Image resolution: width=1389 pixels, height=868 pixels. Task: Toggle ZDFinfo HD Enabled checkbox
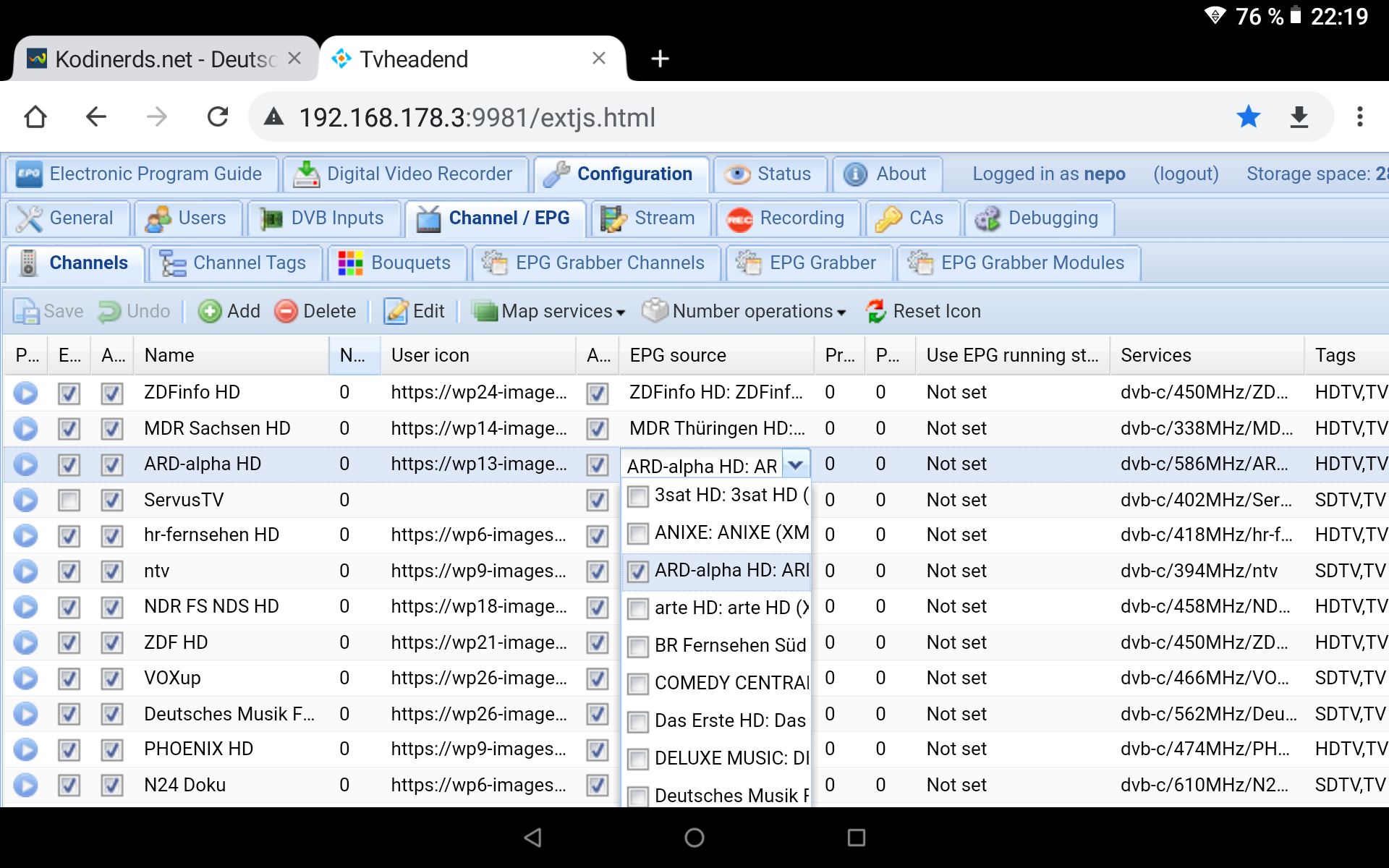pyautogui.click(x=69, y=393)
